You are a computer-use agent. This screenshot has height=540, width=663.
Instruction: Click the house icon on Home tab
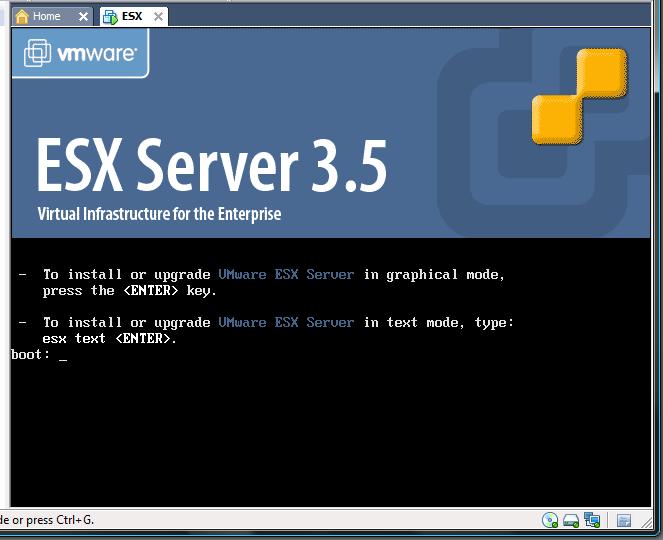coord(22,16)
